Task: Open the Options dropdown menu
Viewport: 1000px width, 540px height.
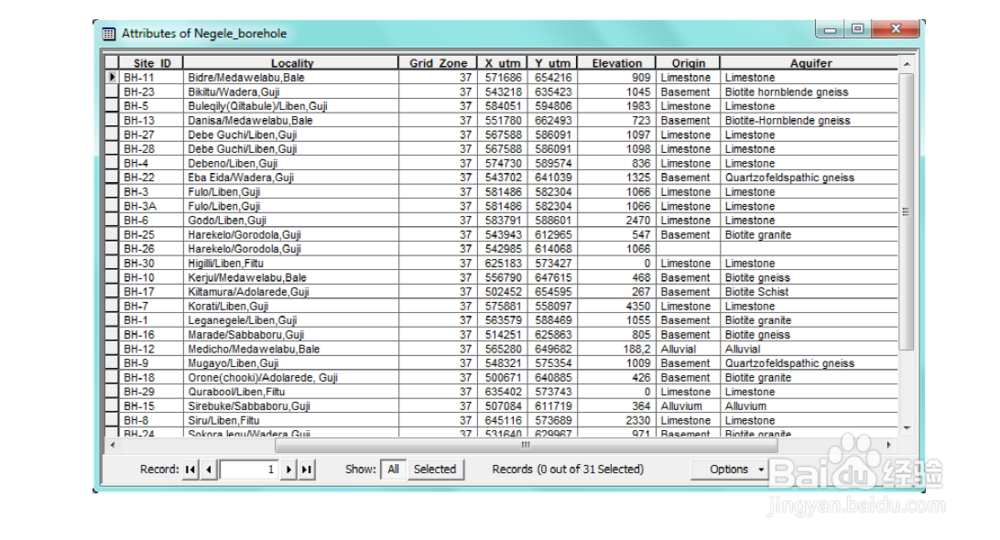Action: [x=730, y=469]
